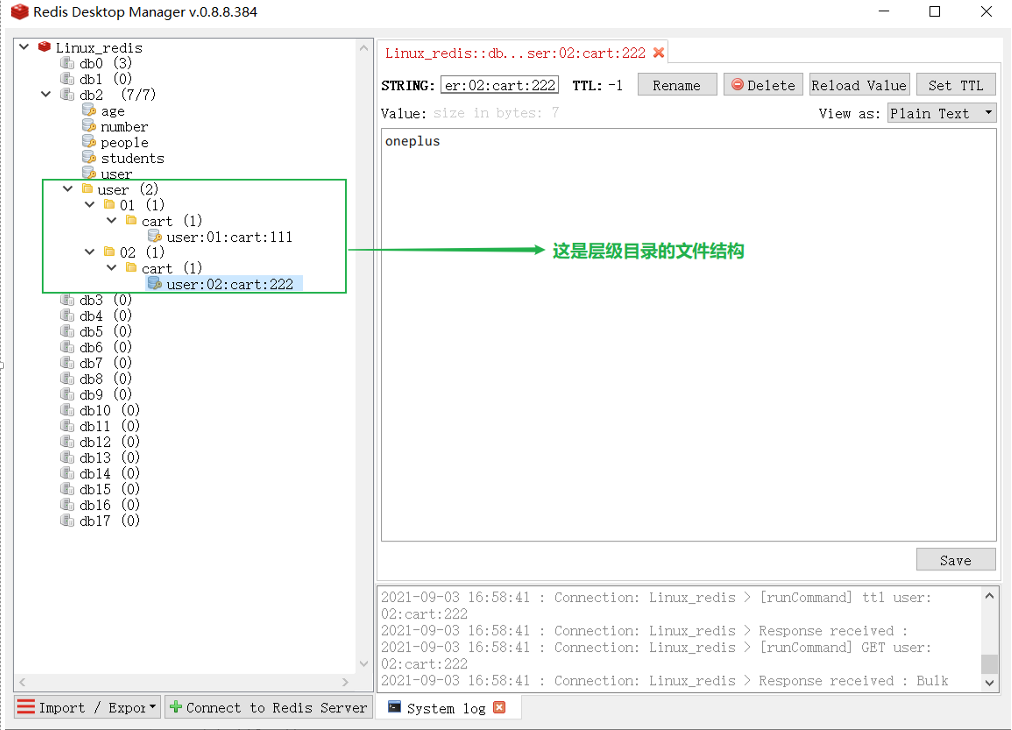Click the tree panel scroll-up arrow
The width and height of the screenshot is (1012, 730).
(x=364, y=48)
